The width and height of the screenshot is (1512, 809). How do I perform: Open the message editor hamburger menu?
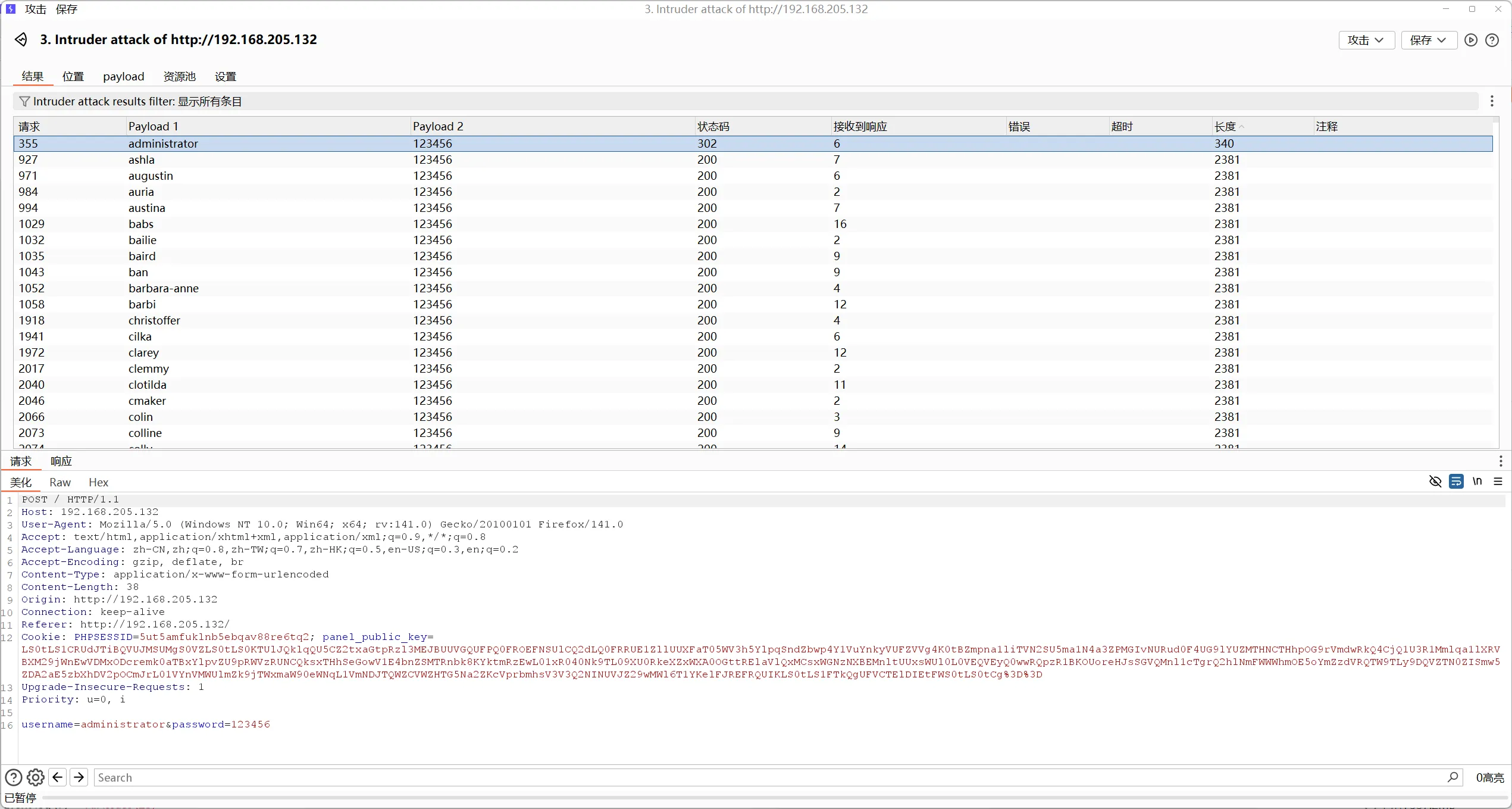(x=1498, y=482)
